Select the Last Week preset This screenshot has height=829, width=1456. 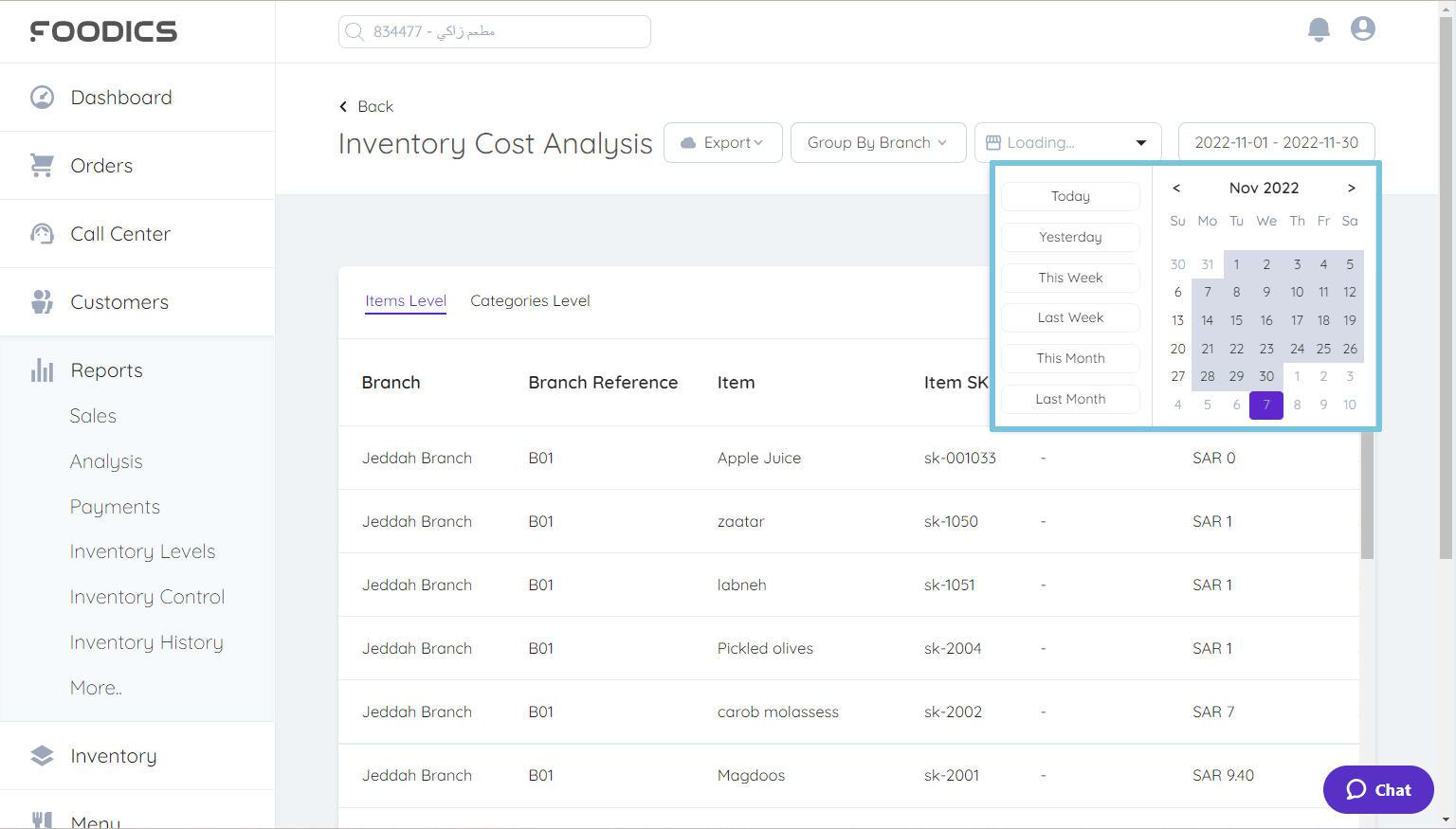1070,317
